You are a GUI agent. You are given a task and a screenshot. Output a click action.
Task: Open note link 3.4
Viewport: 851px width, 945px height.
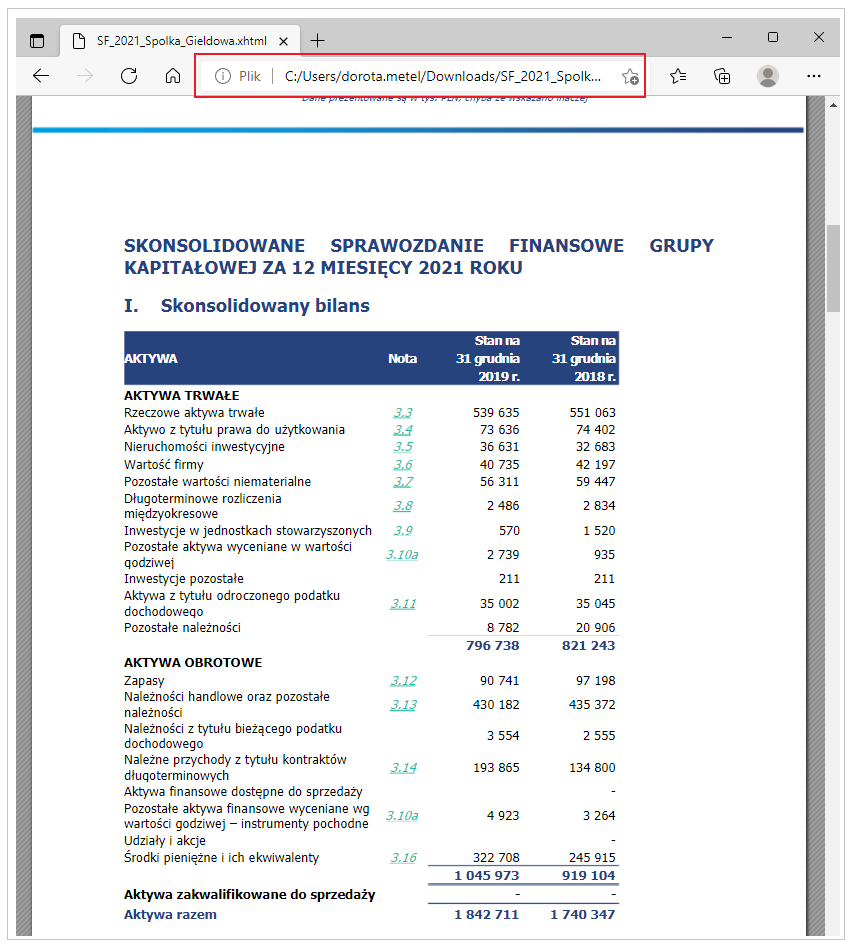pyautogui.click(x=403, y=430)
